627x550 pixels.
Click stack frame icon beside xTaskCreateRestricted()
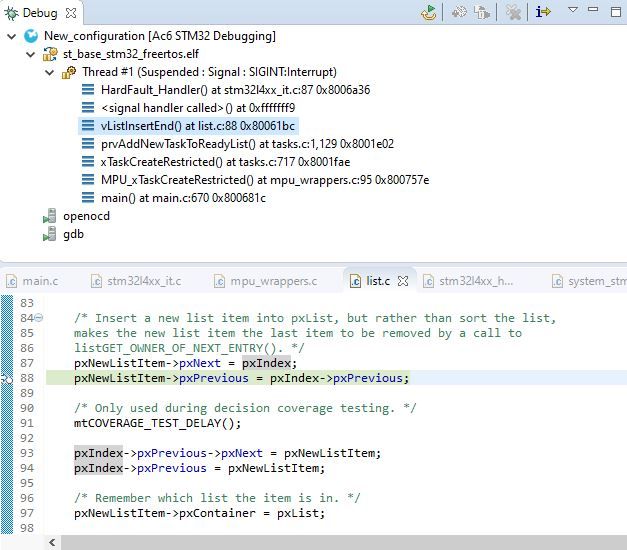(x=88, y=162)
